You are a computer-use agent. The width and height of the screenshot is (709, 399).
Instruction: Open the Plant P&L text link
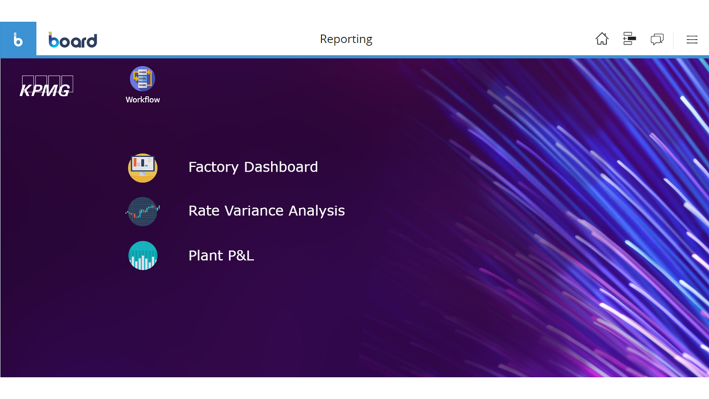point(221,256)
